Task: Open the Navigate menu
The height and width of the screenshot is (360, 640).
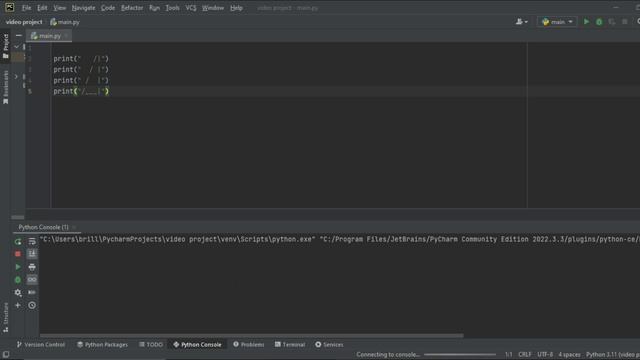Action: (x=83, y=8)
